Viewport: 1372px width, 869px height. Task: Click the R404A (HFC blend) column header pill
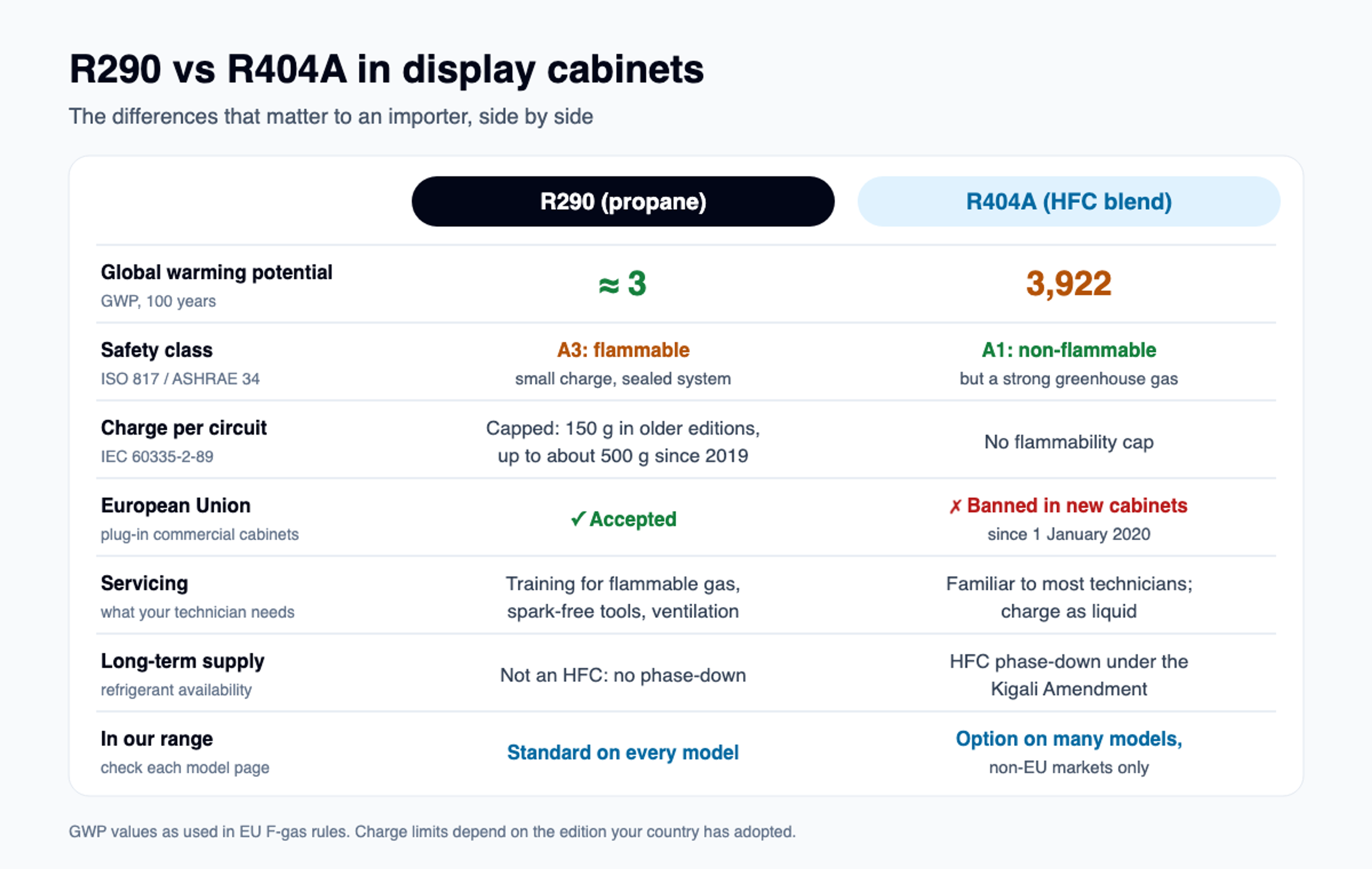pyautogui.click(x=1068, y=201)
